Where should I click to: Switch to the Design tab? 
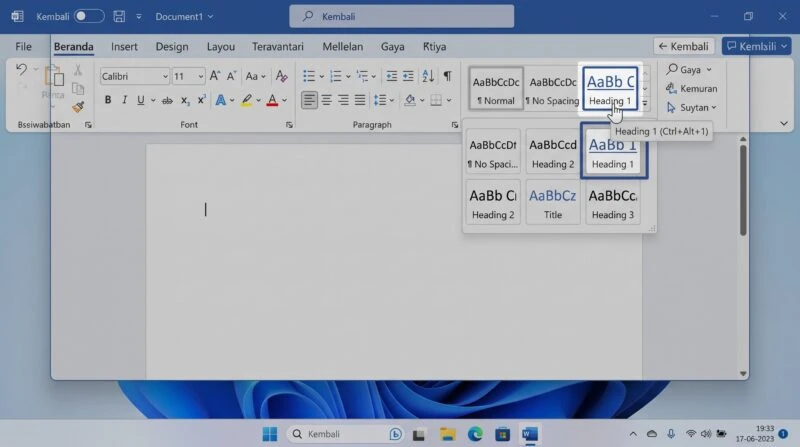(x=172, y=46)
